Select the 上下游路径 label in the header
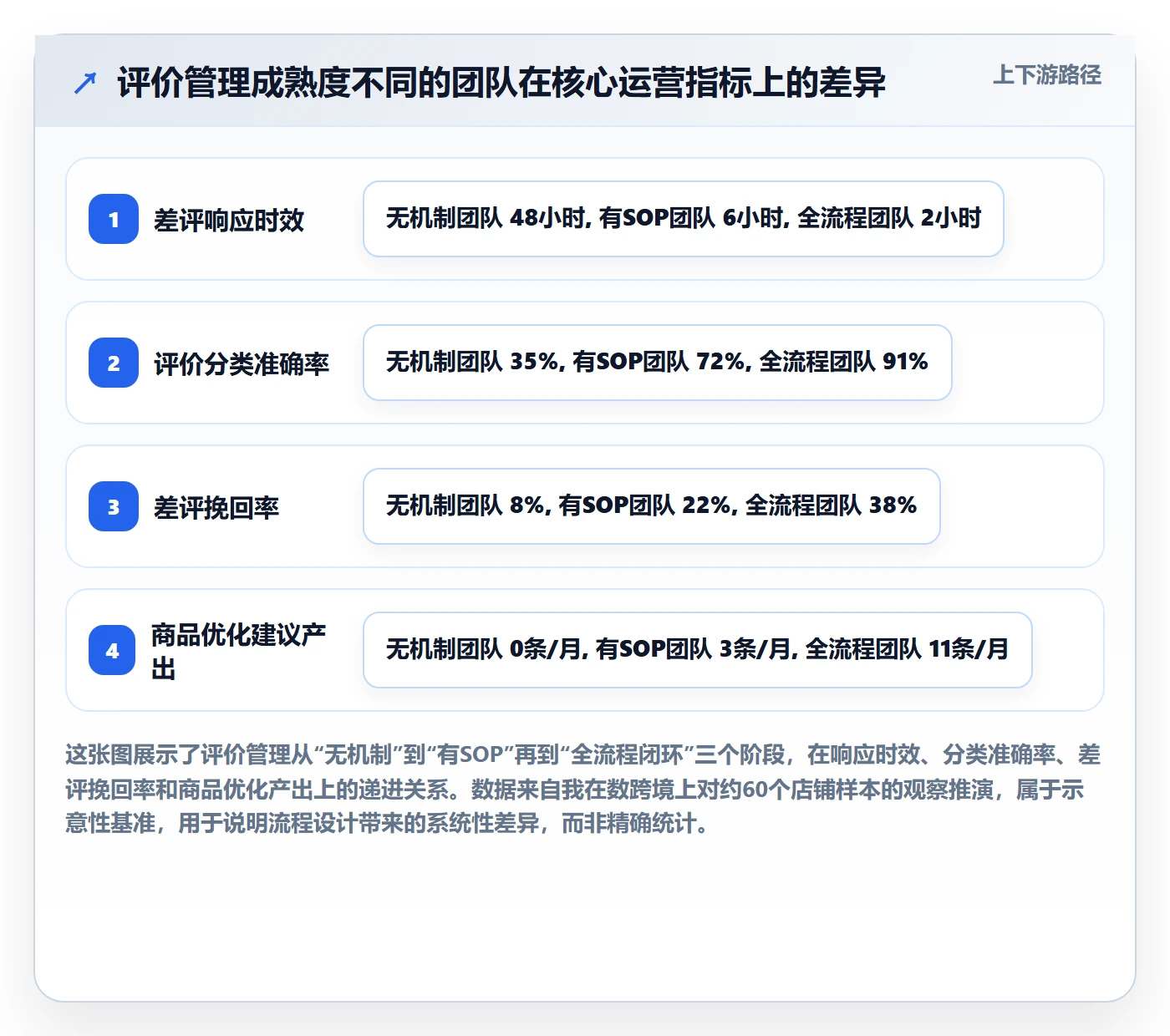Image resolution: width=1170 pixels, height=1036 pixels. [x=1047, y=75]
